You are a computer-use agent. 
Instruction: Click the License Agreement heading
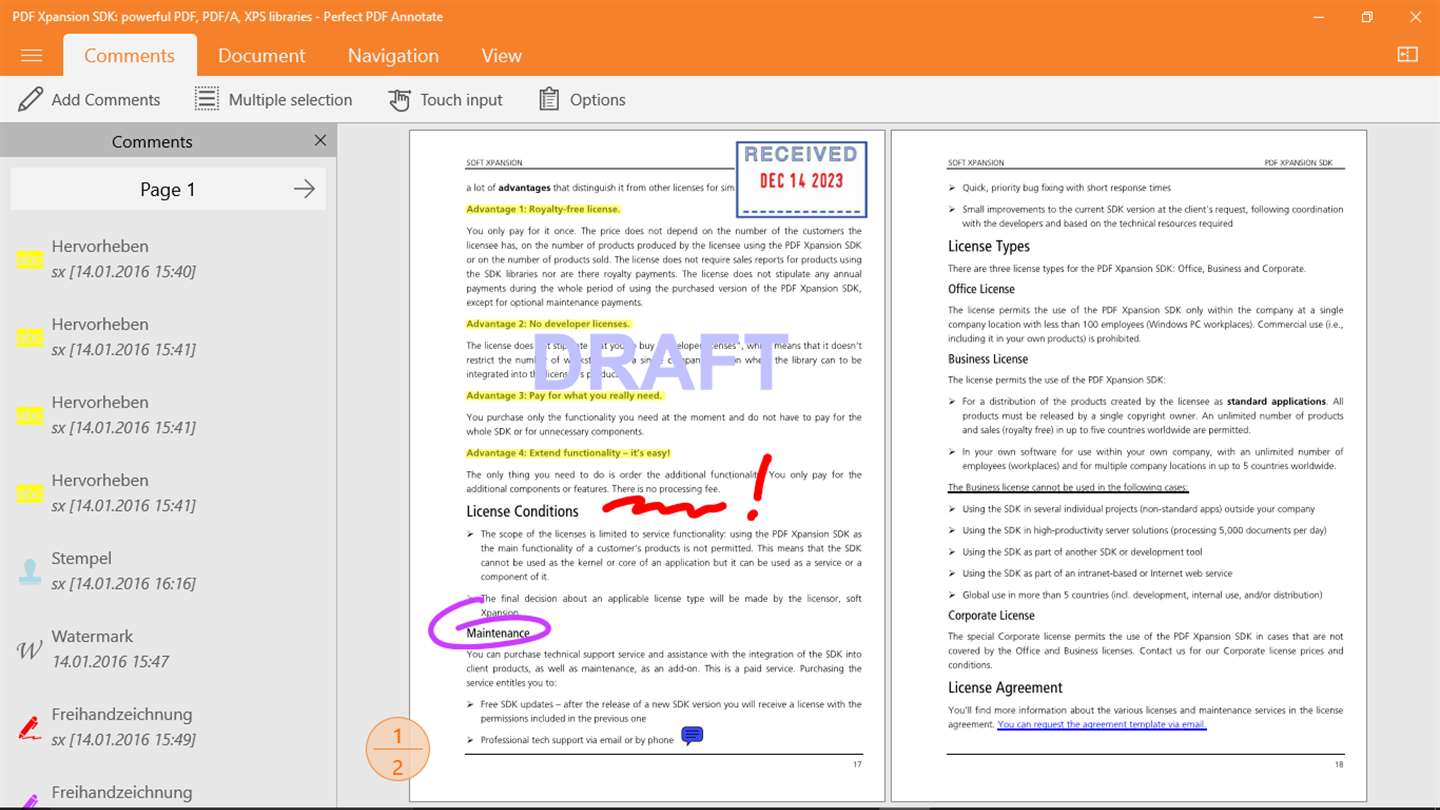tap(1005, 687)
